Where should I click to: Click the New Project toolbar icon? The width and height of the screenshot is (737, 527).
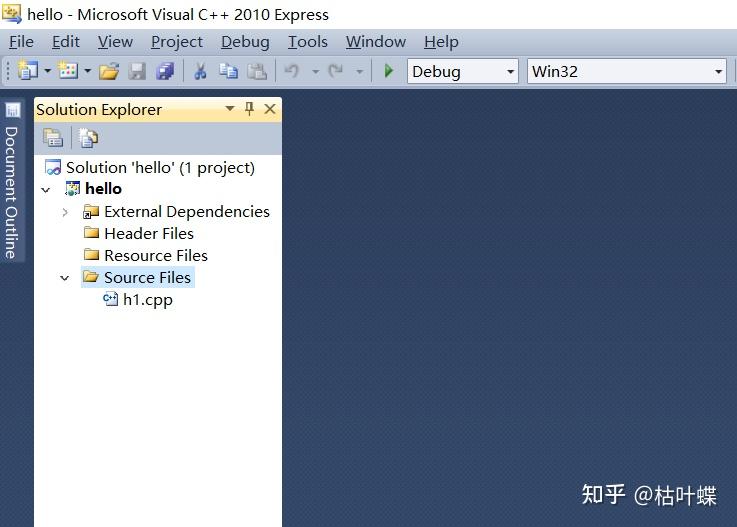[27, 71]
